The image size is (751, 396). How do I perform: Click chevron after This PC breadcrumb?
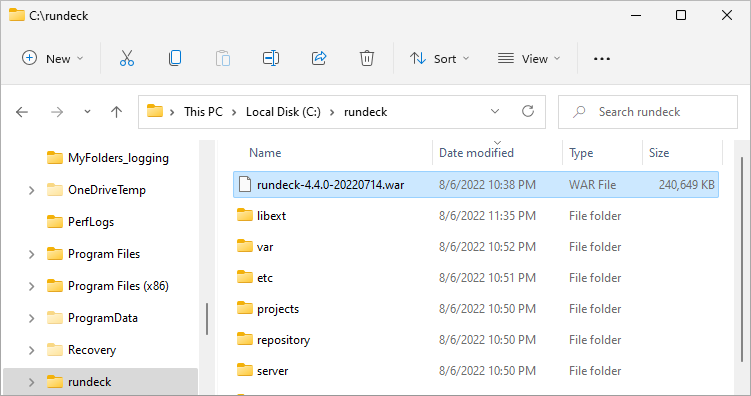pyautogui.click(x=234, y=112)
